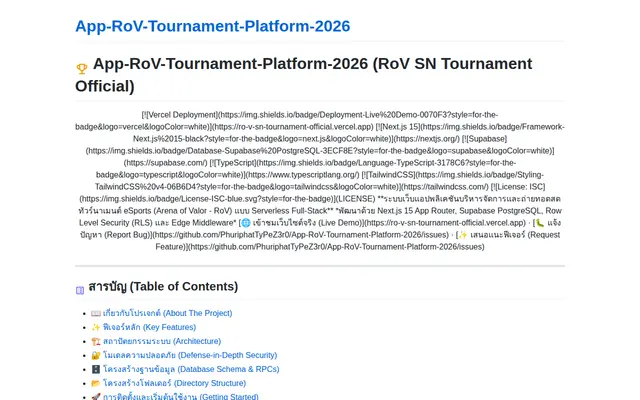The width and height of the screenshot is (640, 400).
Task: Click the construction emoji before Architecture
Action: pyautogui.click(x=96, y=341)
